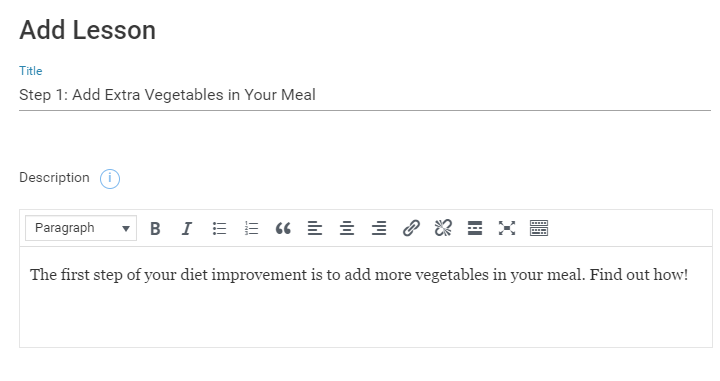Viewport: 720px width, 381px height.
Task: Insert a bulleted list
Action: click(219, 228)
